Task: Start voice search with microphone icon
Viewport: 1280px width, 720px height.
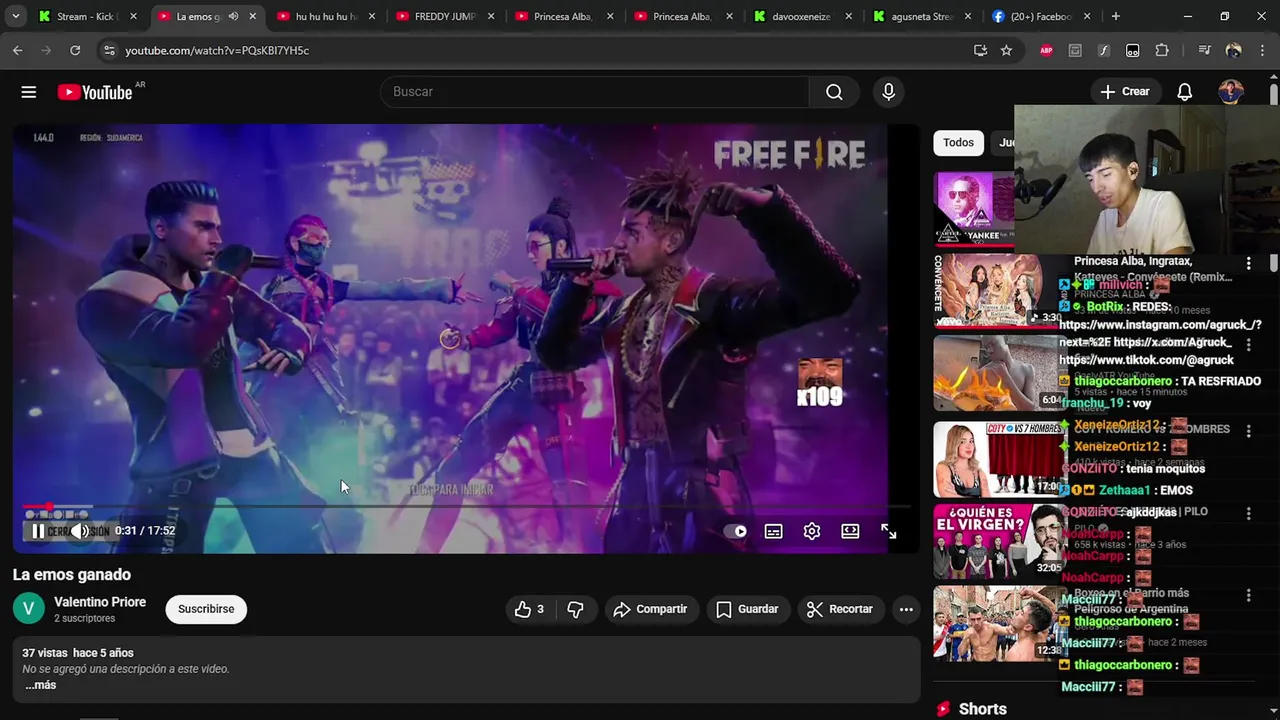Action: (888, 92)
